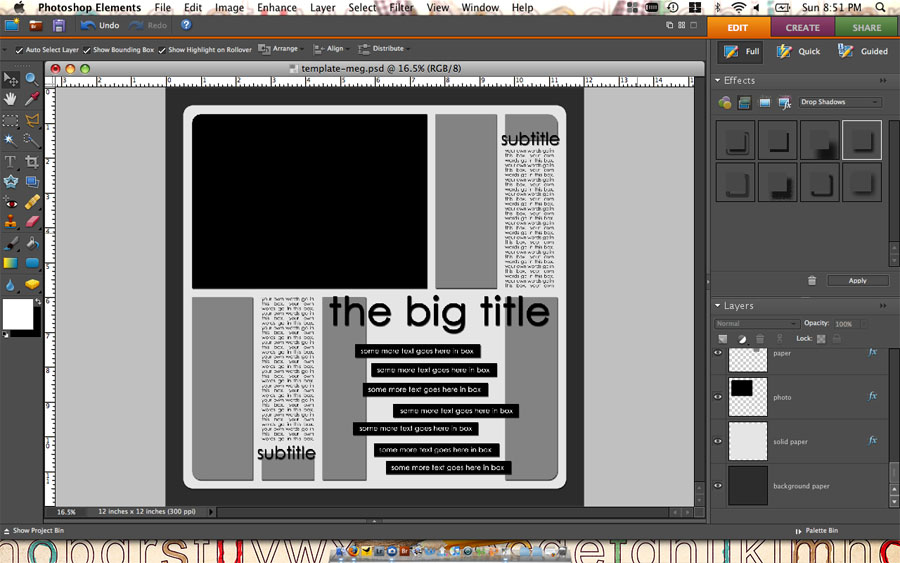Viewport: 900px width, 563px height.
Task: Click the Apply button in Effects
Action: pos(857,281)
